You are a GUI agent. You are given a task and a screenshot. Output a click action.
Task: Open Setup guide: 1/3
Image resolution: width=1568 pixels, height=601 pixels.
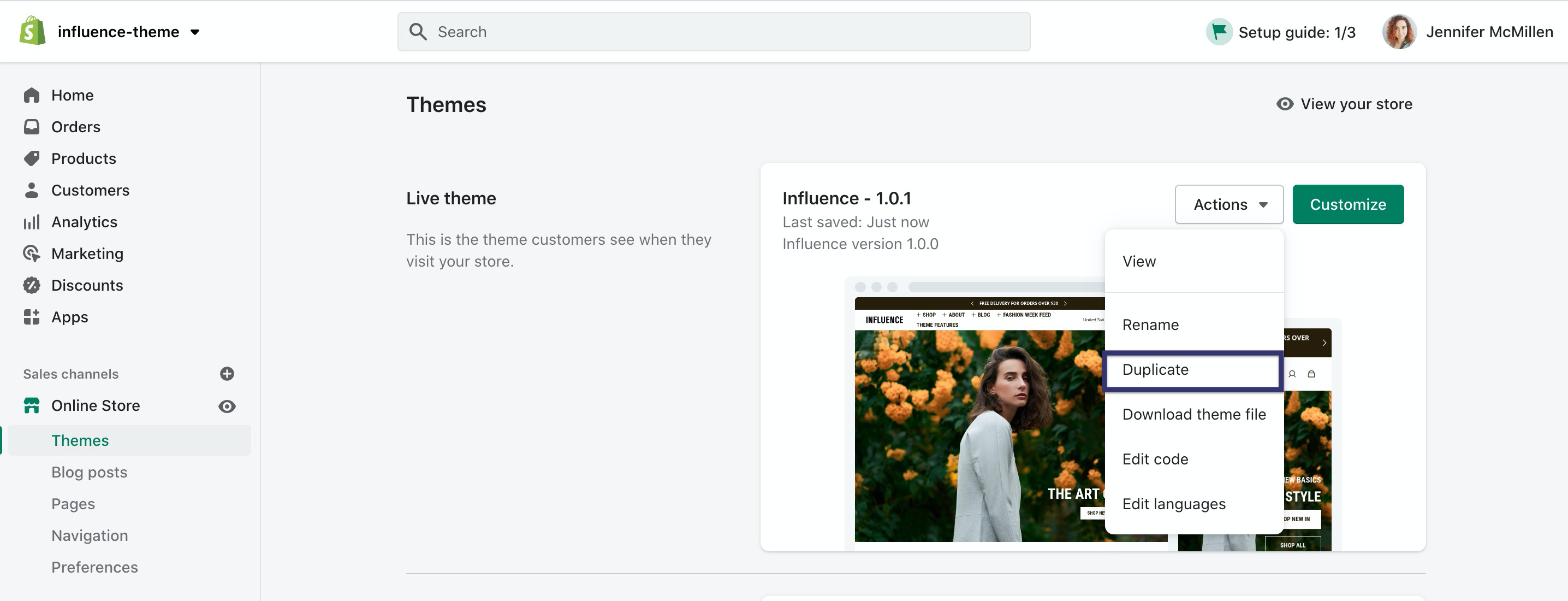[x=1297, y=32]
